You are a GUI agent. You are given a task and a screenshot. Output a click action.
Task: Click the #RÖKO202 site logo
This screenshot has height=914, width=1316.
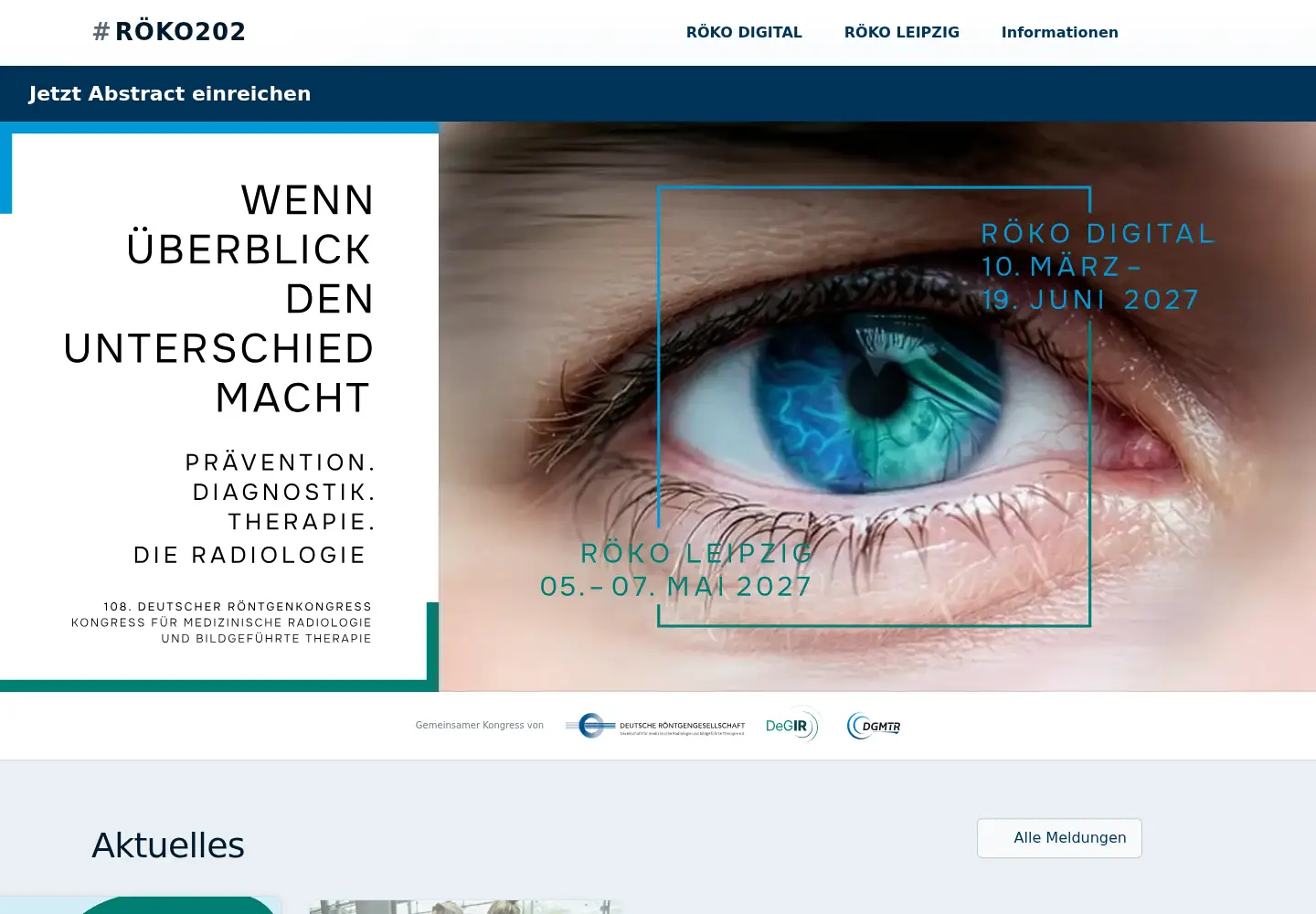click(x=169, y=32)
